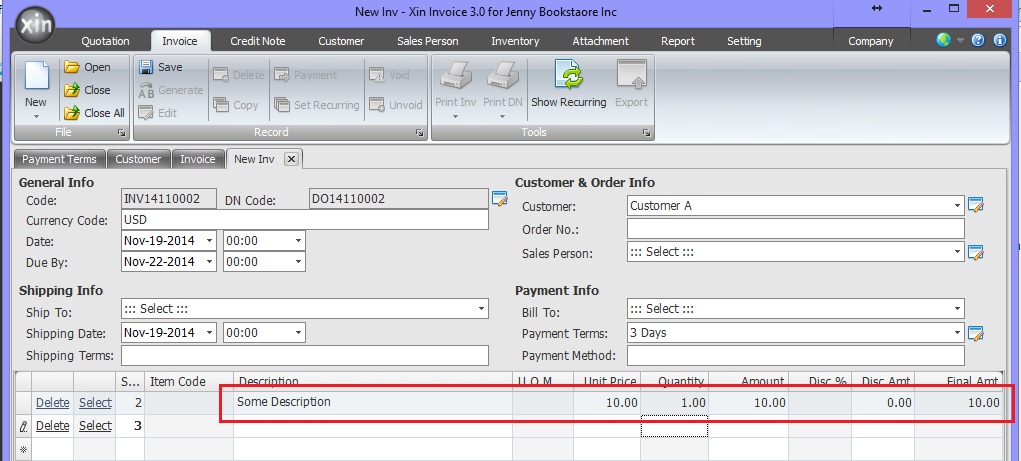Click the Set Recurring button
The width and height of the screenshot is (1021, 461).
316,105
